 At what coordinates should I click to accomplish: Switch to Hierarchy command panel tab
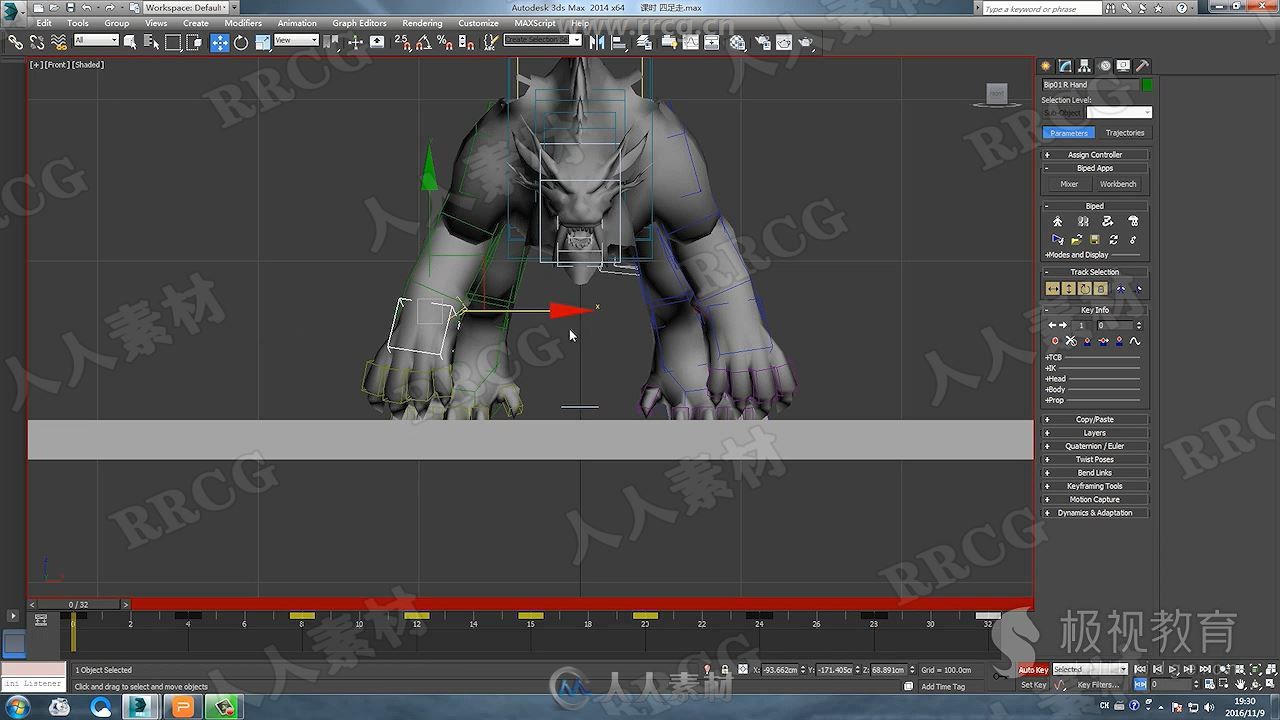pos(1085,66)
